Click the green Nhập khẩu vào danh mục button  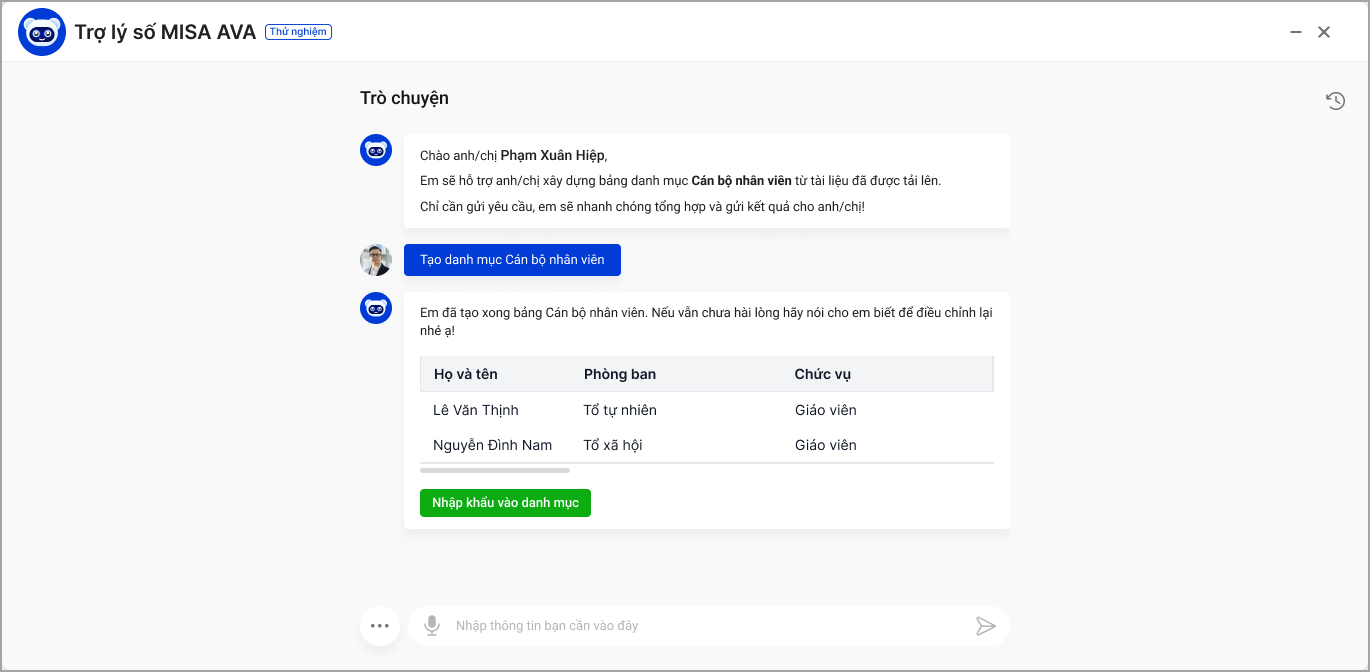pyautogui.click(x=505, y=503)
